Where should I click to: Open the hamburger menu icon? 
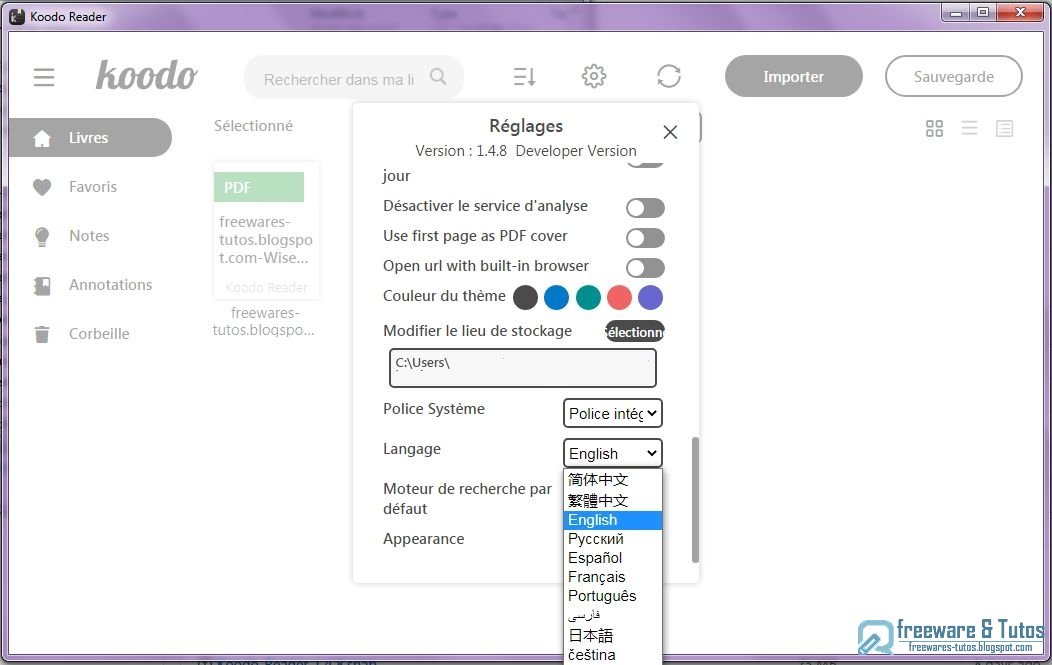tap(44, 77)
